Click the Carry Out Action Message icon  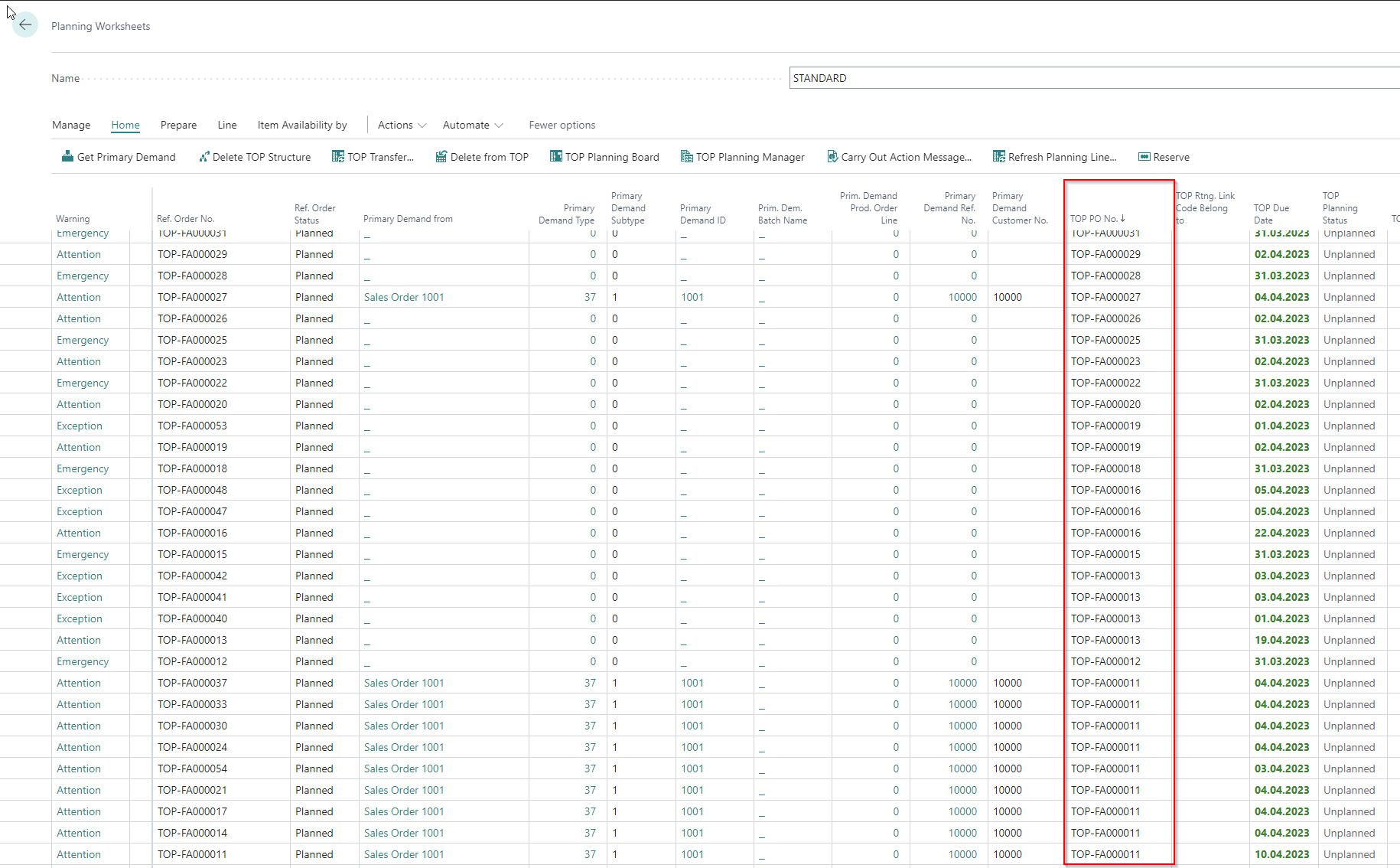pos(832,157)
